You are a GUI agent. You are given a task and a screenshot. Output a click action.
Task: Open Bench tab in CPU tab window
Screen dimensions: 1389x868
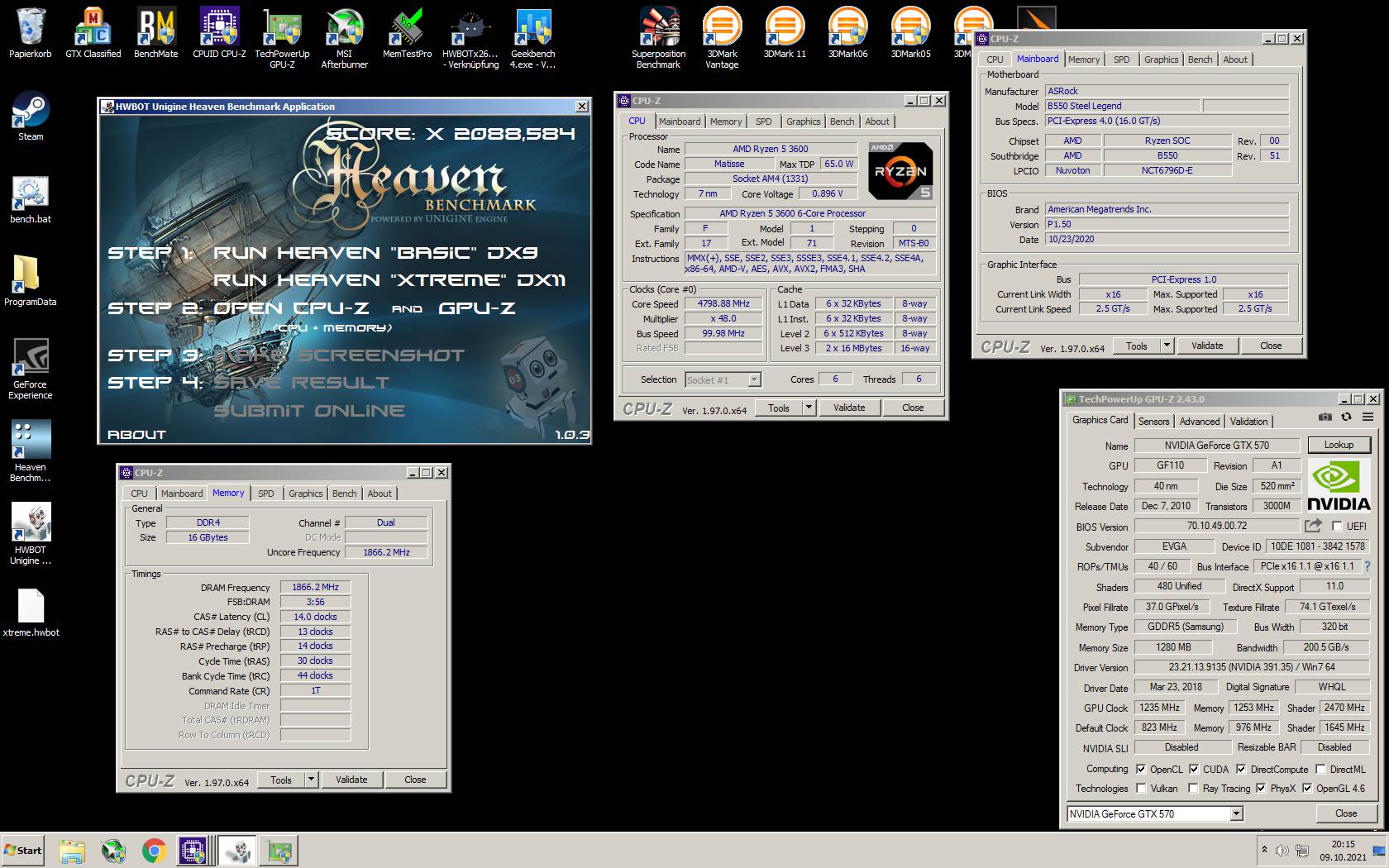842,122
